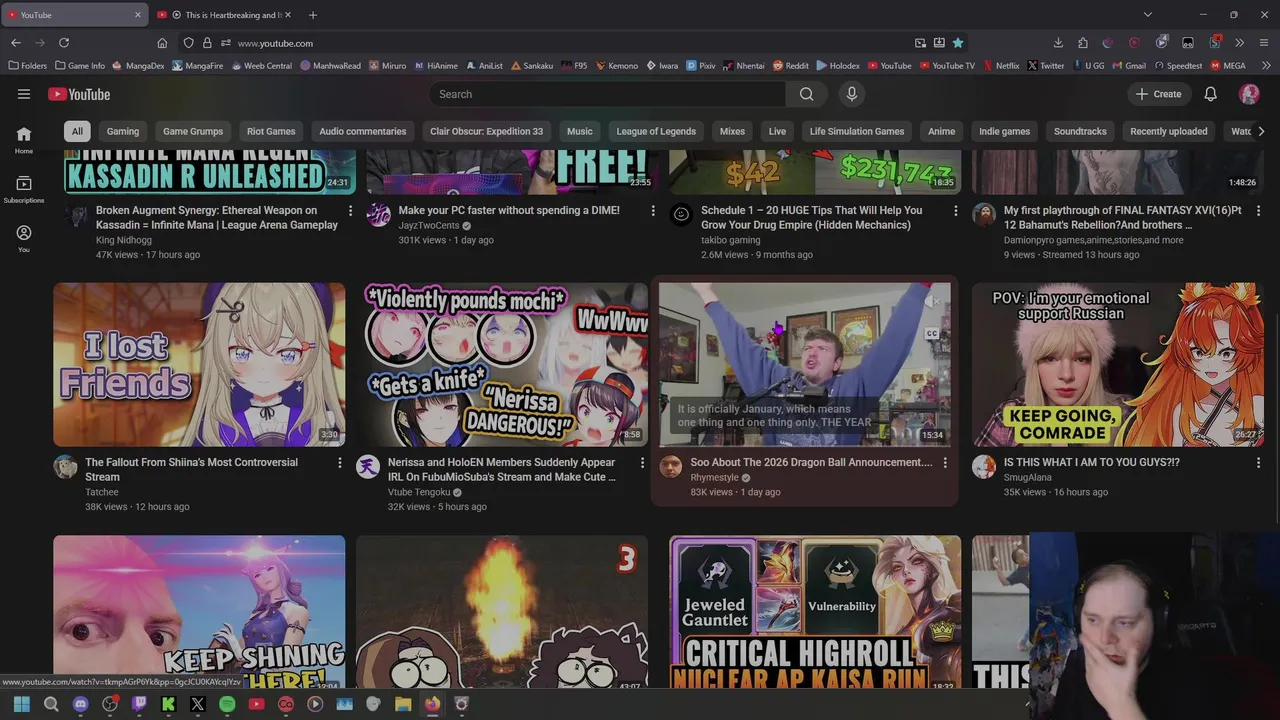The image size is (1280, 720).
Task: List all tabs dropdown arrow
Action: [x=1148, y=15]
